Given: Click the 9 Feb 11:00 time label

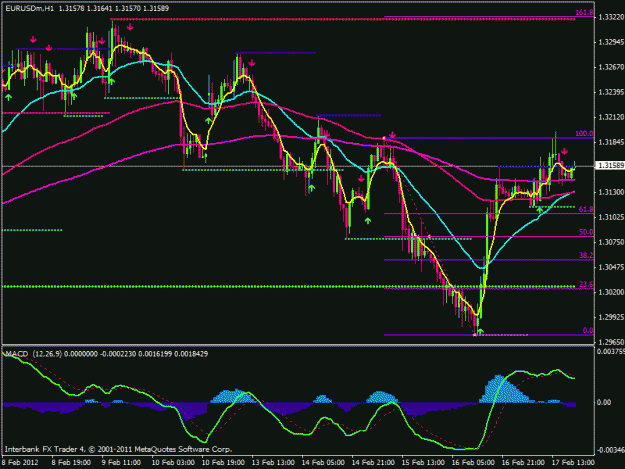Looking at the screenshot, I should [x=121, y=462].
